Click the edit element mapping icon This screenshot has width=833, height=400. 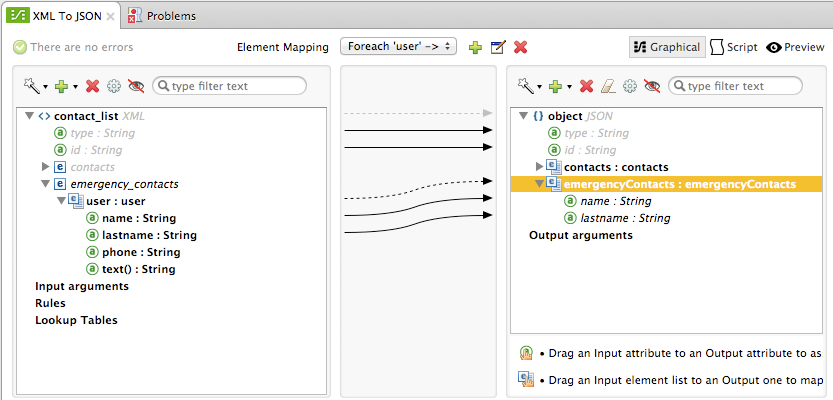point(498,47)
